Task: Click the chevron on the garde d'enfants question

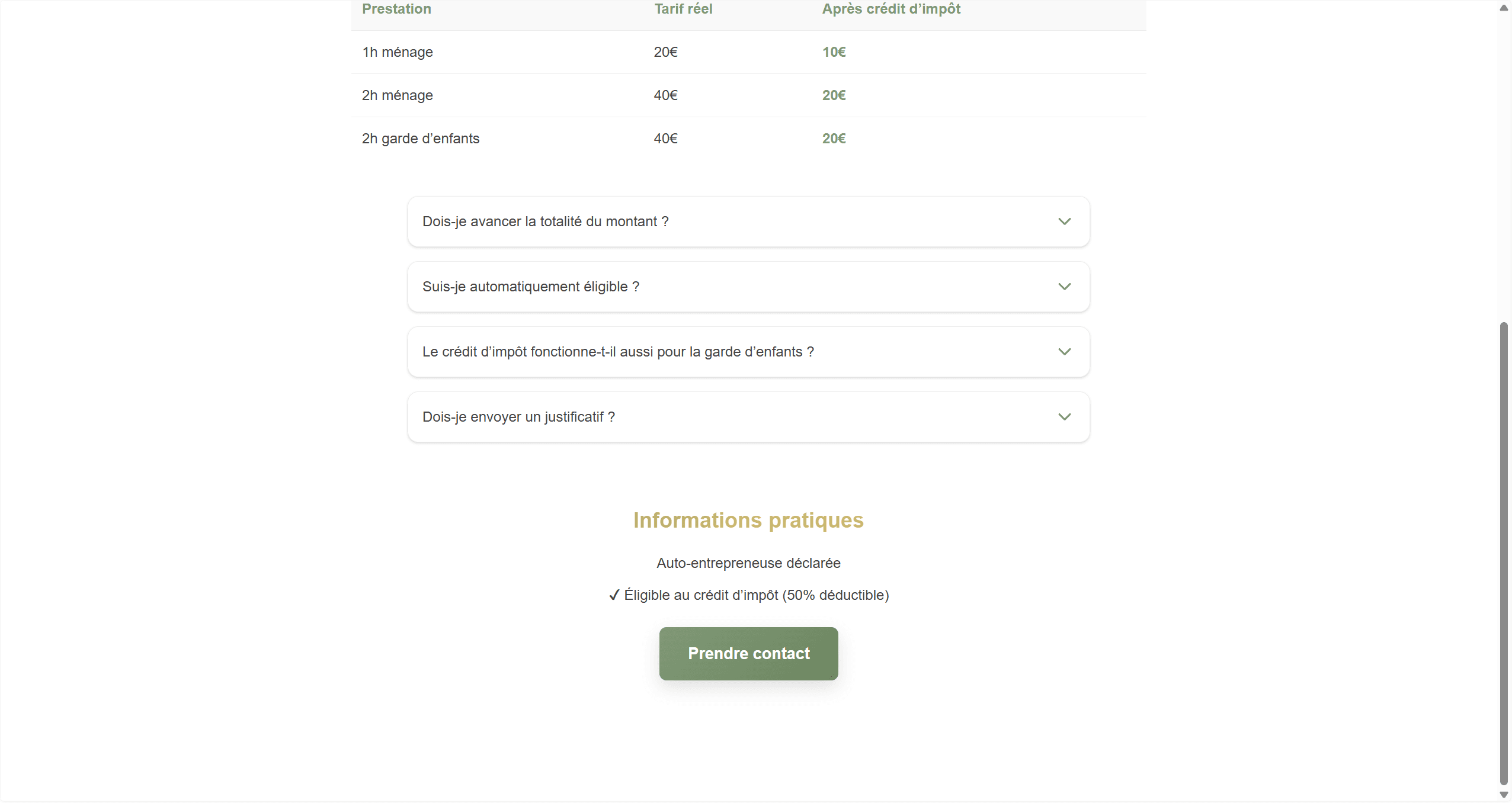Action: tap(1064, 352)
